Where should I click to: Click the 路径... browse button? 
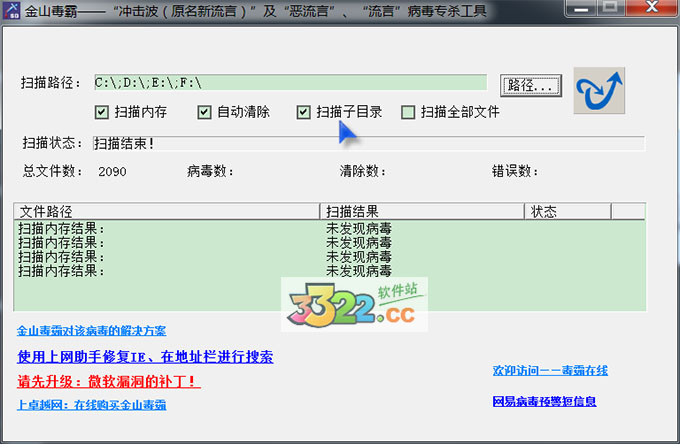531,85
